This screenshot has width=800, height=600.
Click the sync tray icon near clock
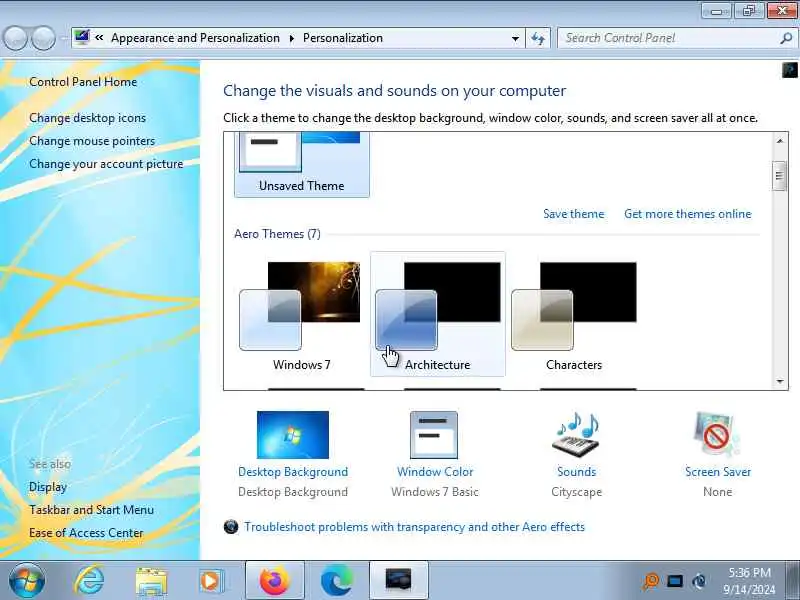point(699,581)
